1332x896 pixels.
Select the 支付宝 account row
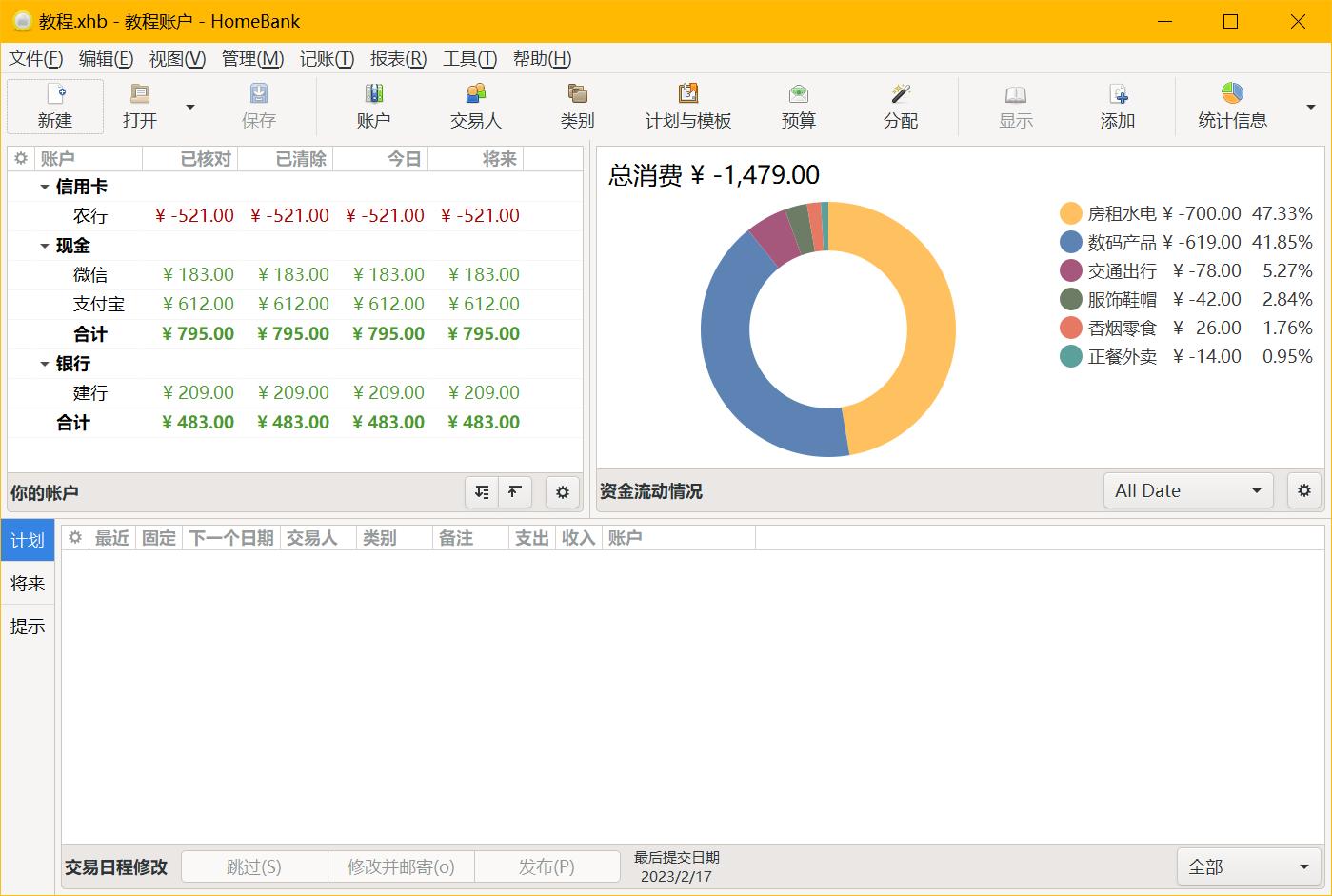click(x=99, y=305)
